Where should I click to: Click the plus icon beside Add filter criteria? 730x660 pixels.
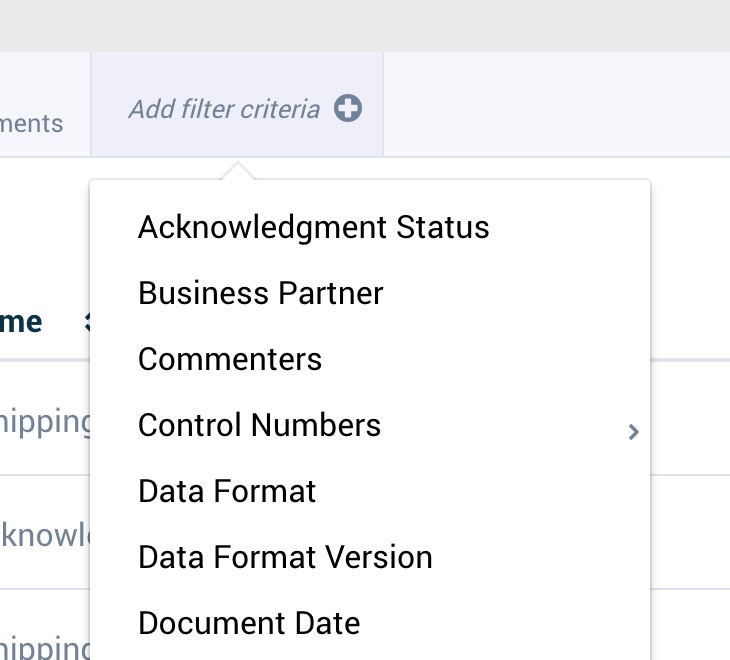(348, 108)
